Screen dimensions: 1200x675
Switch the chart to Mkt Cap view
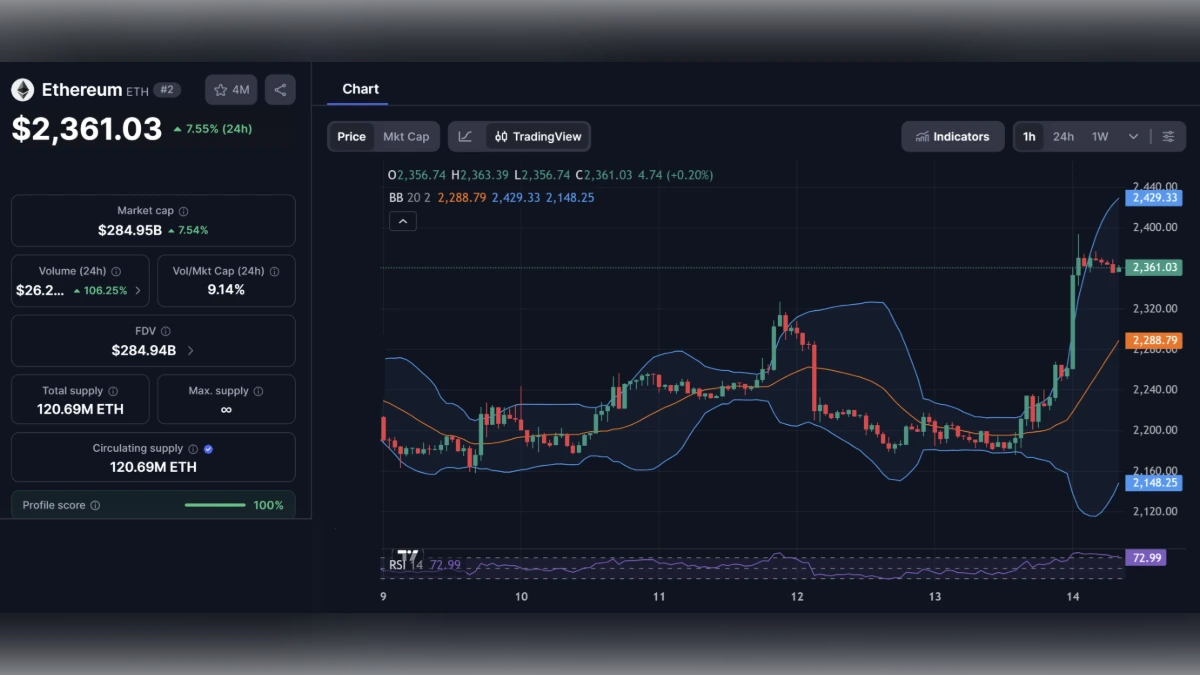(x=406, y=136)
